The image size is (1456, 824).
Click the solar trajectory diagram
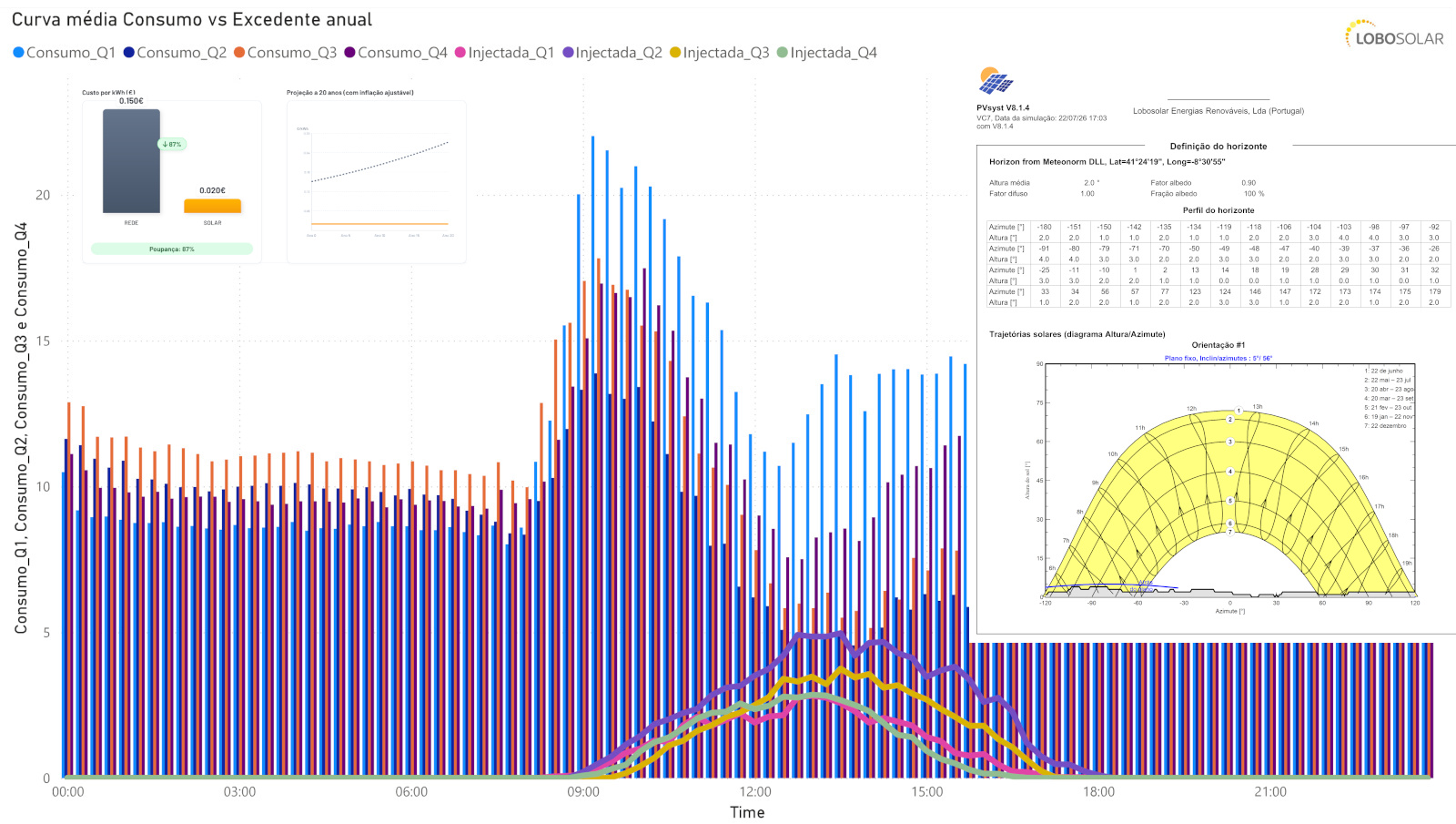1229,481
